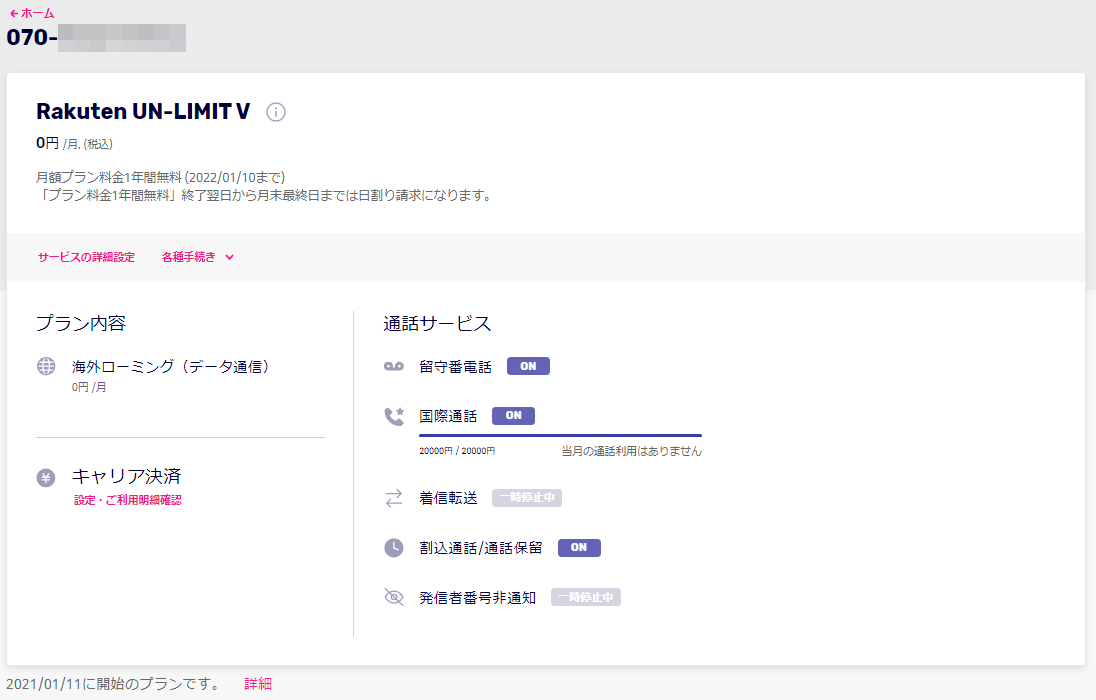Toggle 留守番電話 ON switch
The width and height of the screenshot is (1096, 700).
pos(528,366)
